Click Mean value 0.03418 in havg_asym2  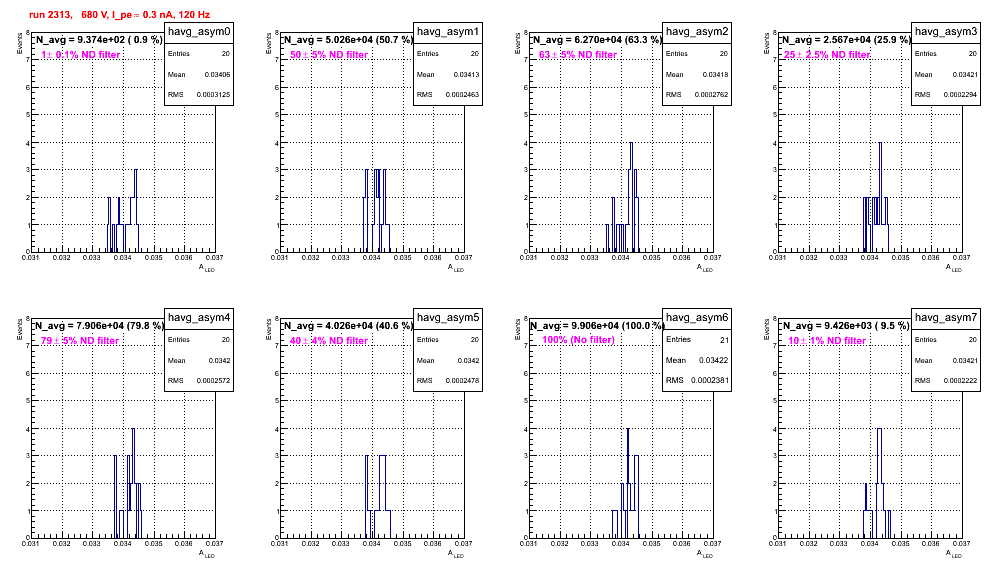715,75
